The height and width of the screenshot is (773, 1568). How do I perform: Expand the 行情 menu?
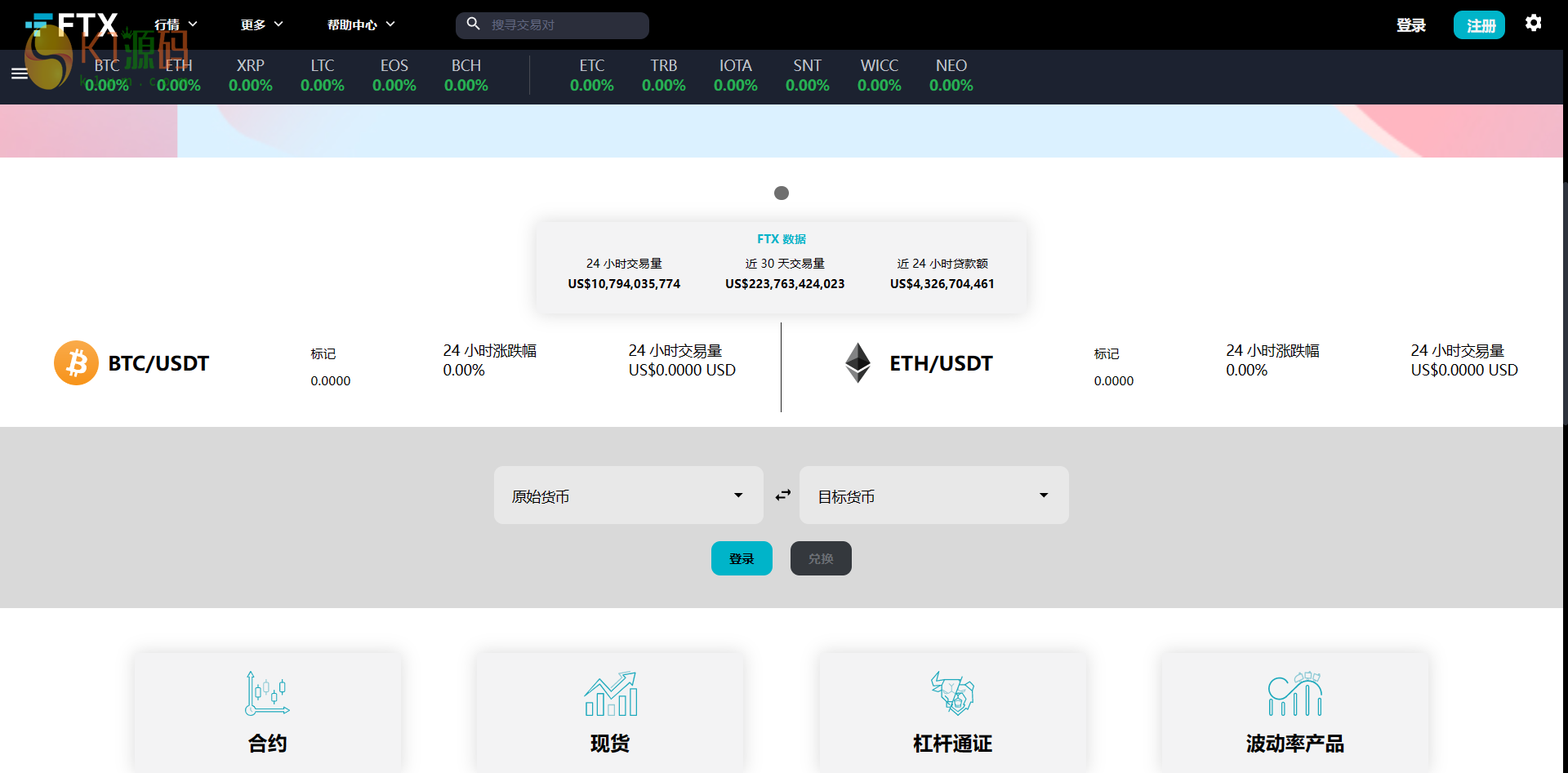pyautogui.click(x=176, y=24)
